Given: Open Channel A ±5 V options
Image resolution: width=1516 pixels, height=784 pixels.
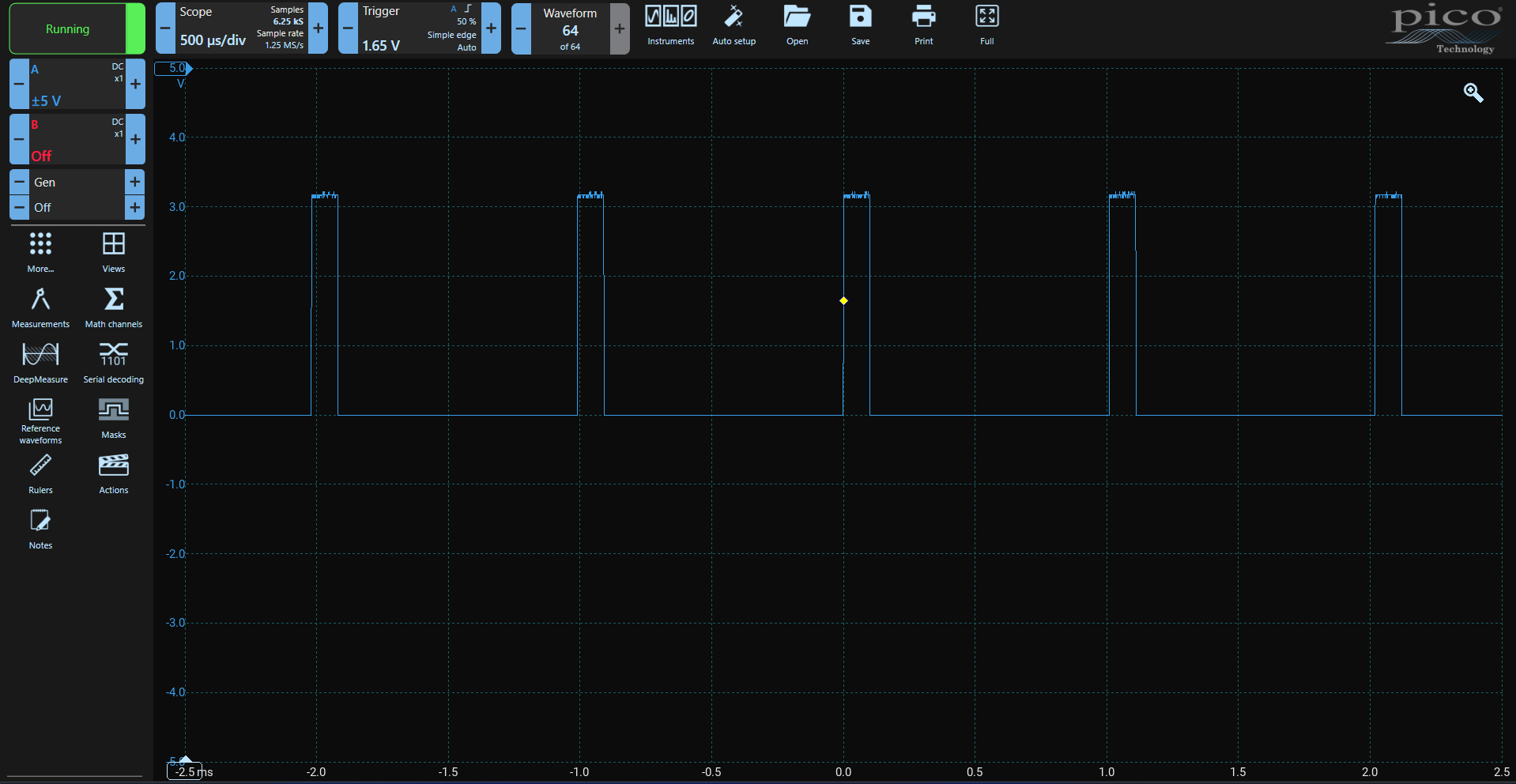Looking at the screenshot, I should point(77,84).
